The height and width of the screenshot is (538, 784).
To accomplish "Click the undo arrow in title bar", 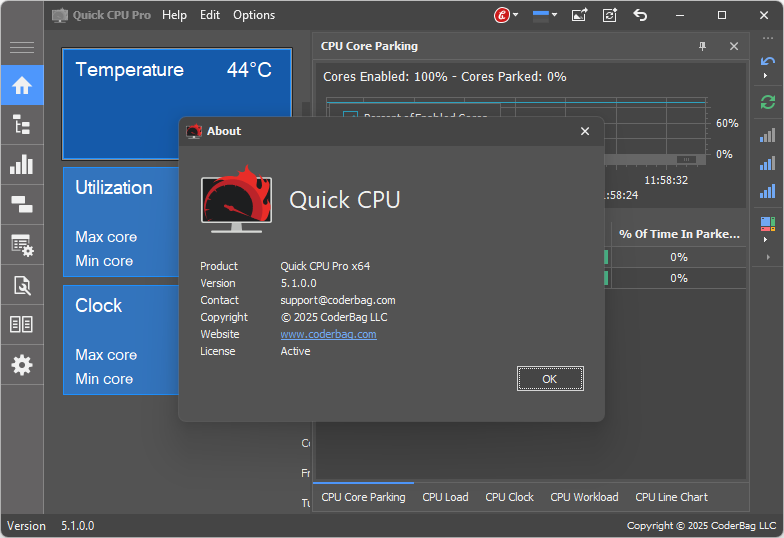I will 640,15.
